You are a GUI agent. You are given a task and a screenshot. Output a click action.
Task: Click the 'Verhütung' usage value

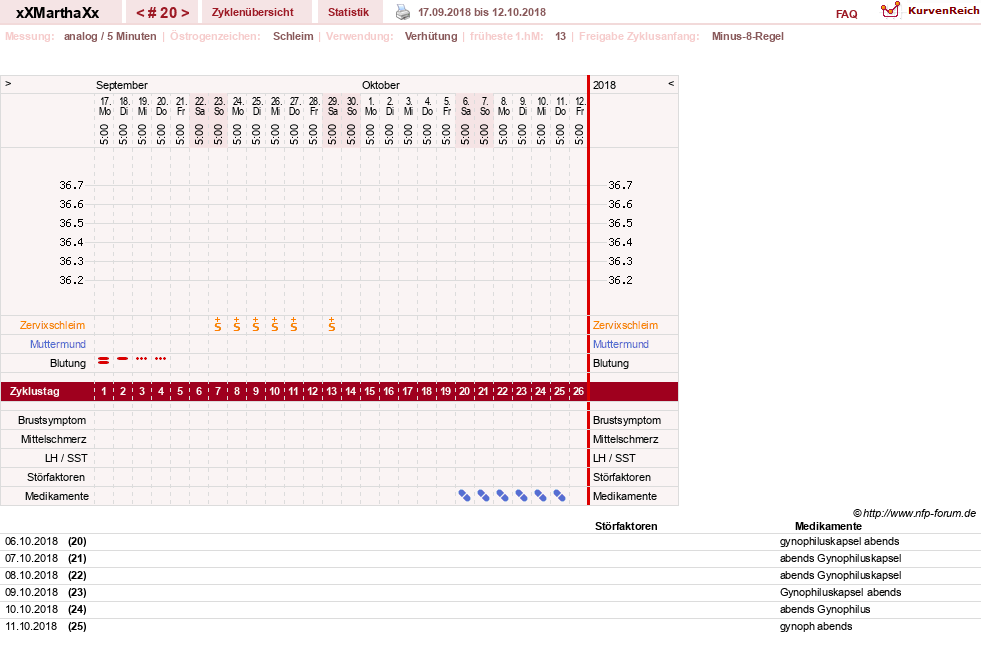[431, 36]
